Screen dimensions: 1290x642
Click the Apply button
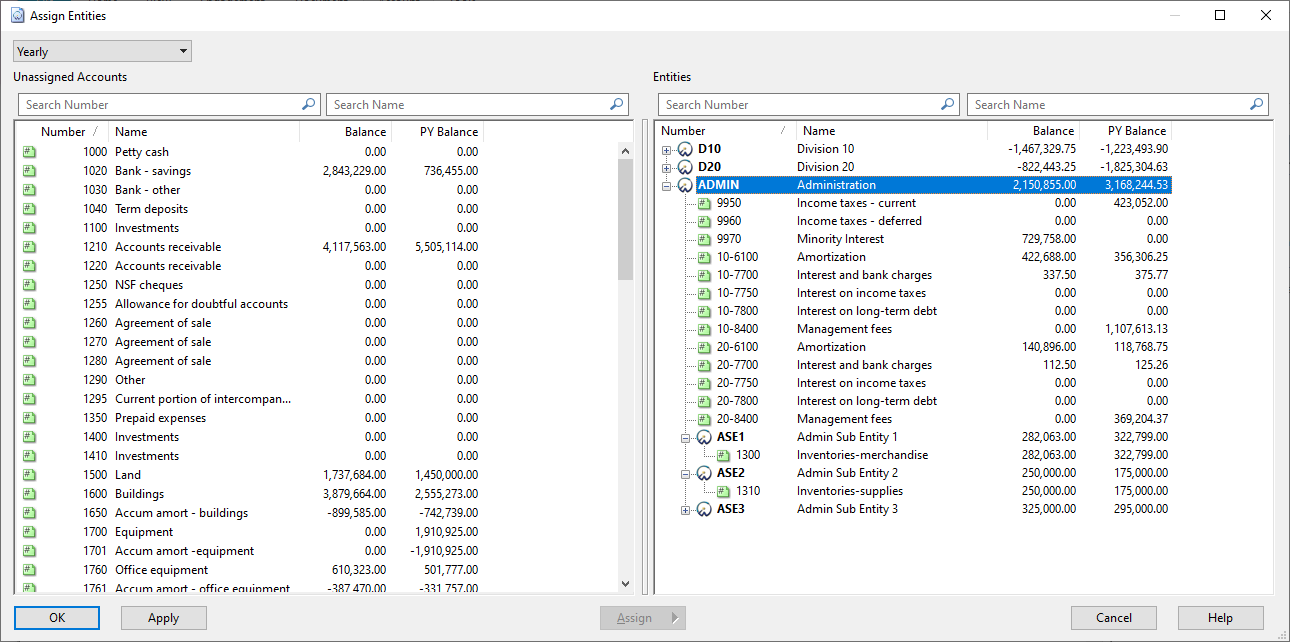pyautogui.click(x=164, y=618)
